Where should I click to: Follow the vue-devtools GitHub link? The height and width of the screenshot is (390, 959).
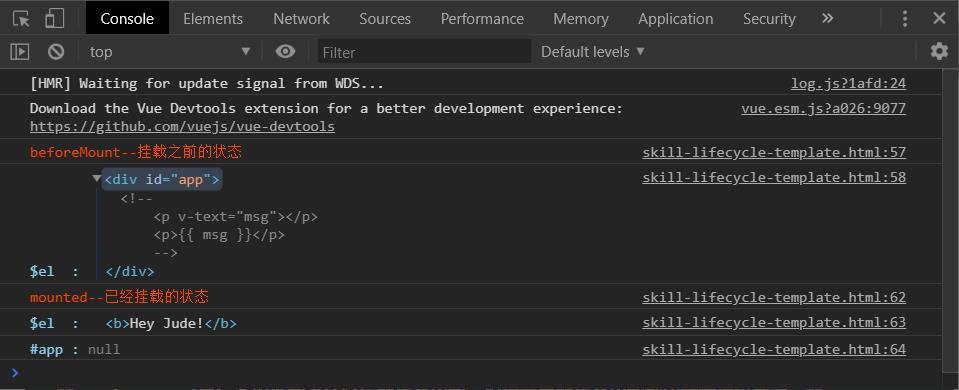pos(182,127)
